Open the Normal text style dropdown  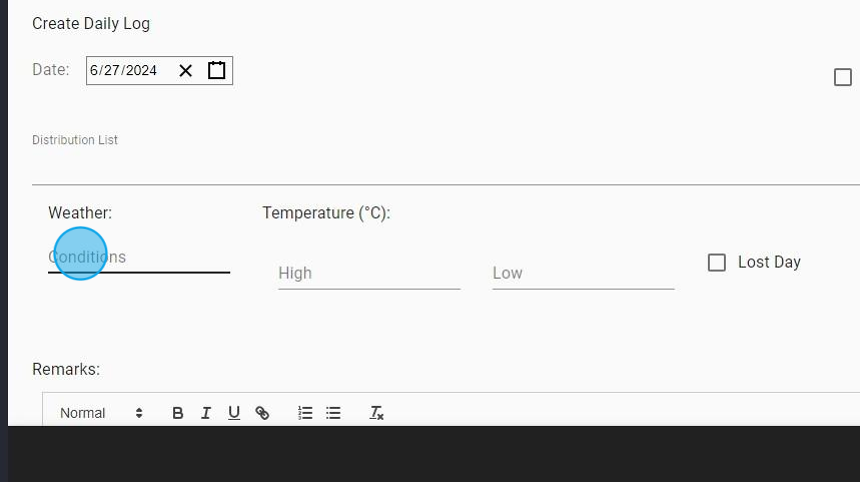[x=101, y=413]
